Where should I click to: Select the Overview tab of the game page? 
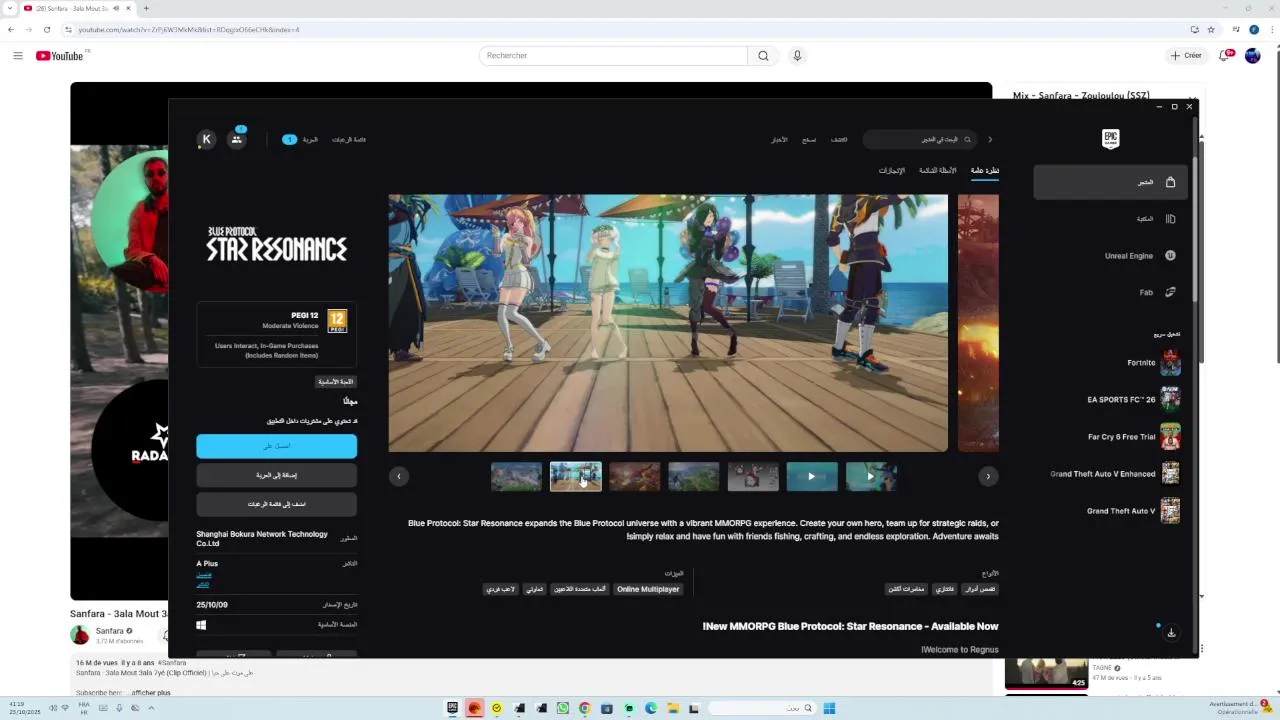pyautogui.click(x=985, y=171)
